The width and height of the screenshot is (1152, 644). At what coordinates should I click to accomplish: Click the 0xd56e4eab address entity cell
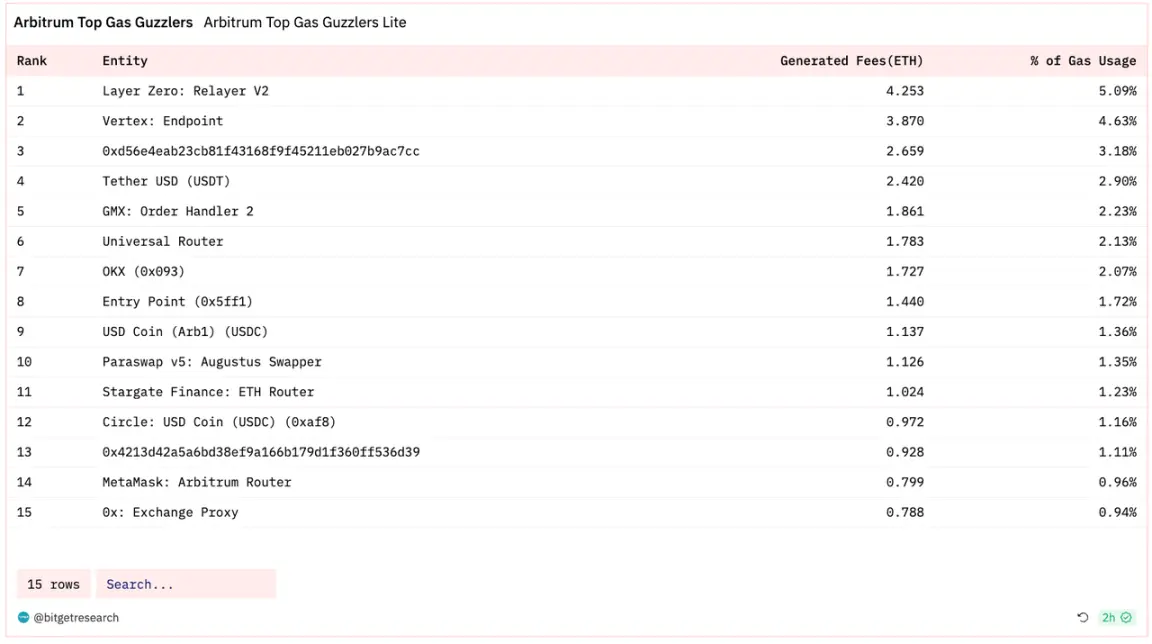tap(260, 151)
